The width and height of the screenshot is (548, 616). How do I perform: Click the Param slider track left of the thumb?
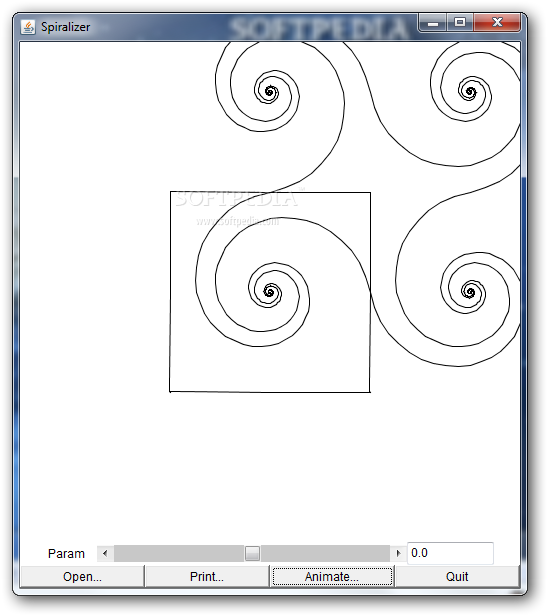tap(179, 553)
